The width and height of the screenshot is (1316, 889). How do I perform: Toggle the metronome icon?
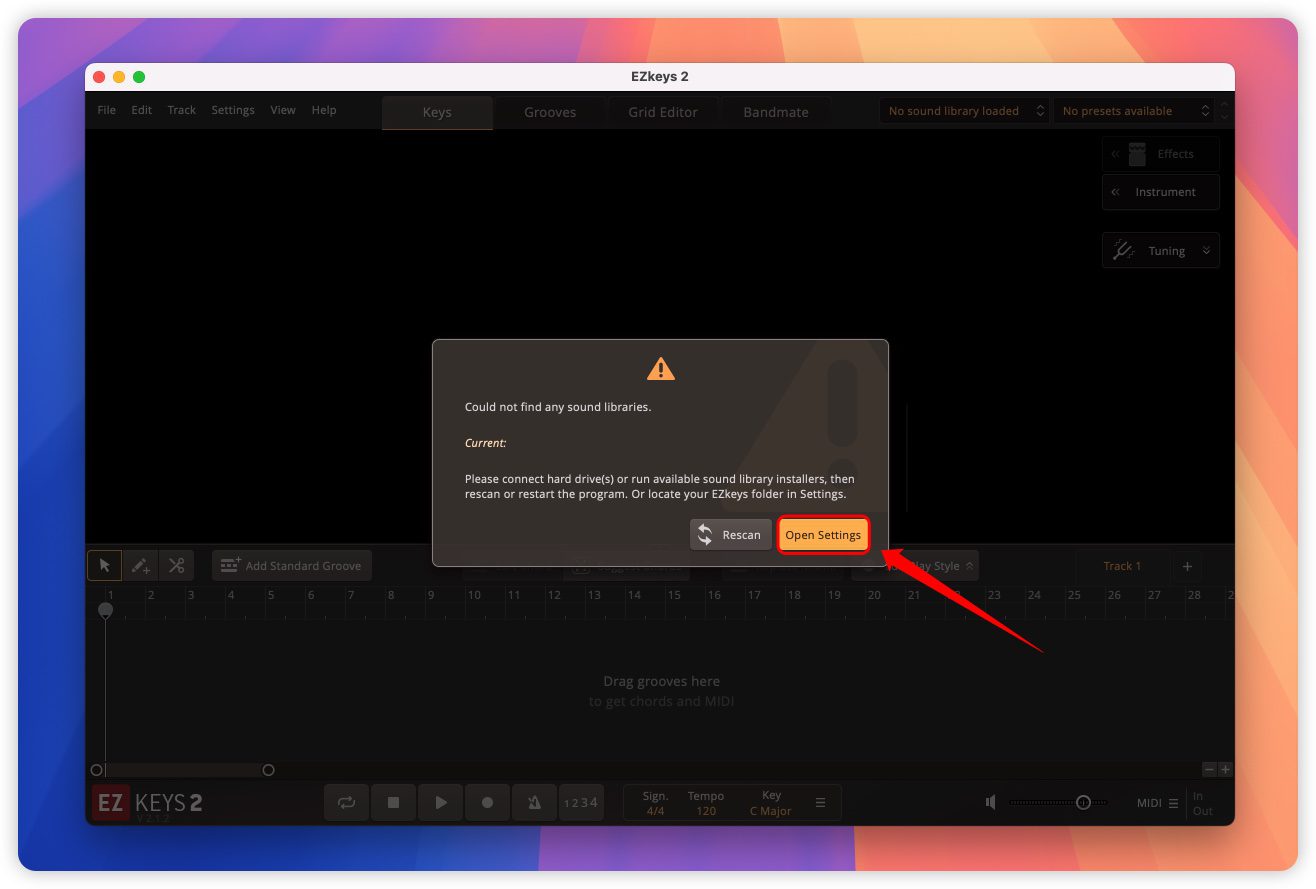[x=535, y=802]
